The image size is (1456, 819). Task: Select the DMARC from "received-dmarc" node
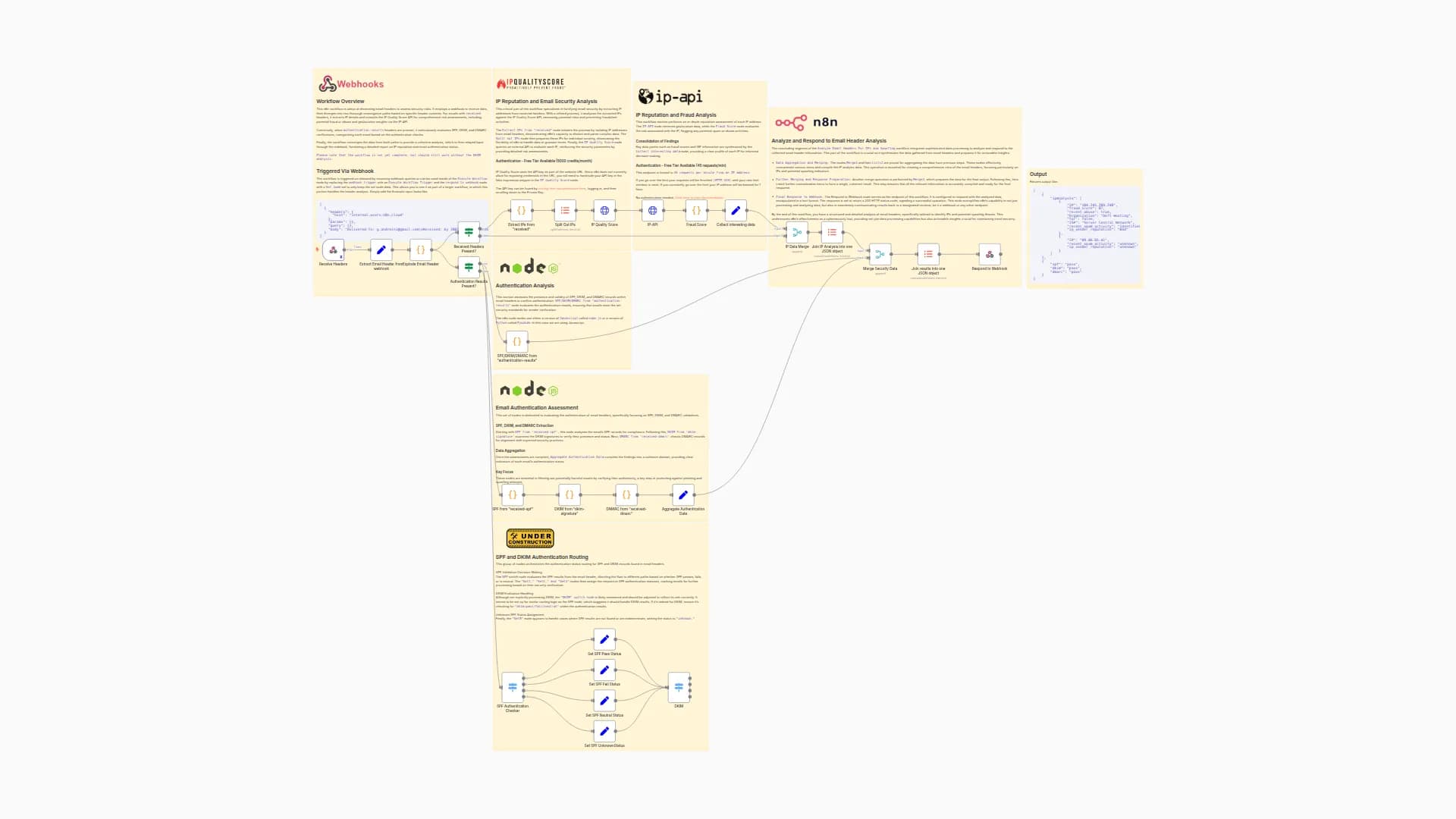[626, 494]
